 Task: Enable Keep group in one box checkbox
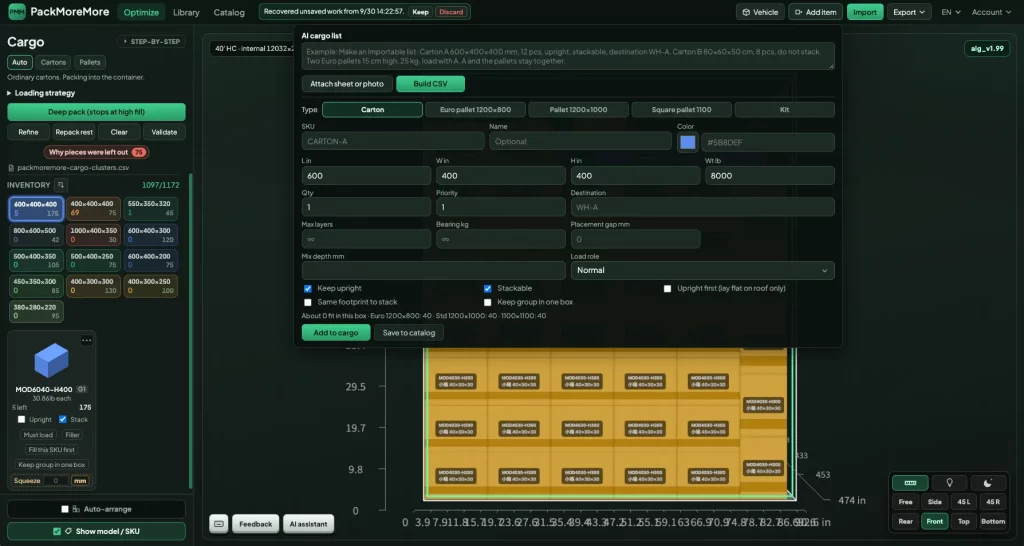tap(487, 302)
